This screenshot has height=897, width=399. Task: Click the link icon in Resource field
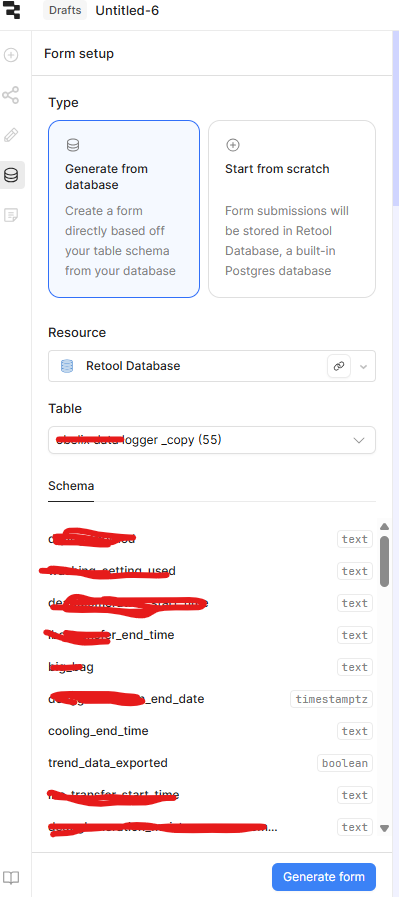point(339,366)
